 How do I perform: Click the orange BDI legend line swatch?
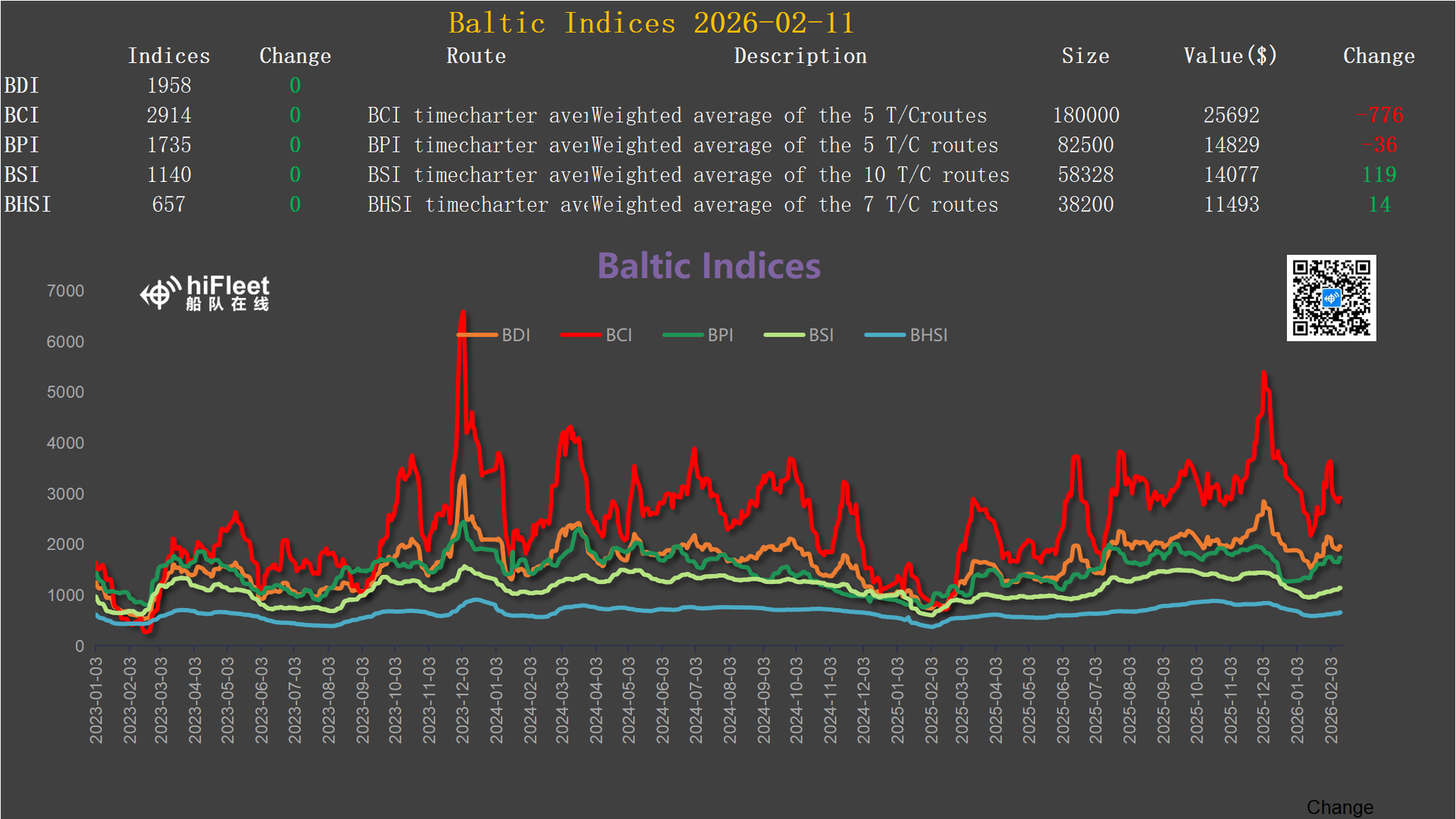click(x=478, y=335)
